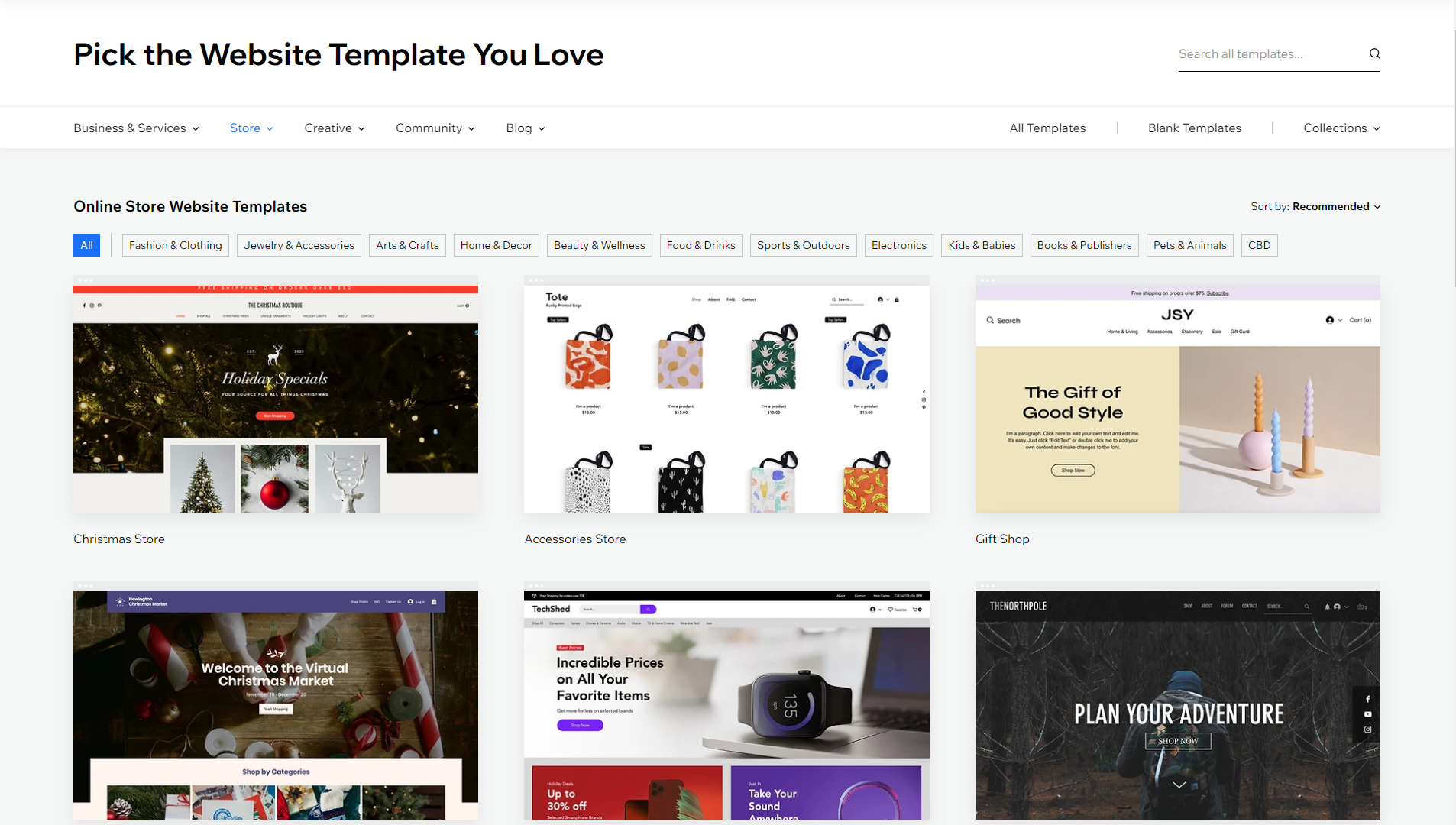Choose the Food & Drinks filter
Screen dimensions: 1456x825
(700, 245)
